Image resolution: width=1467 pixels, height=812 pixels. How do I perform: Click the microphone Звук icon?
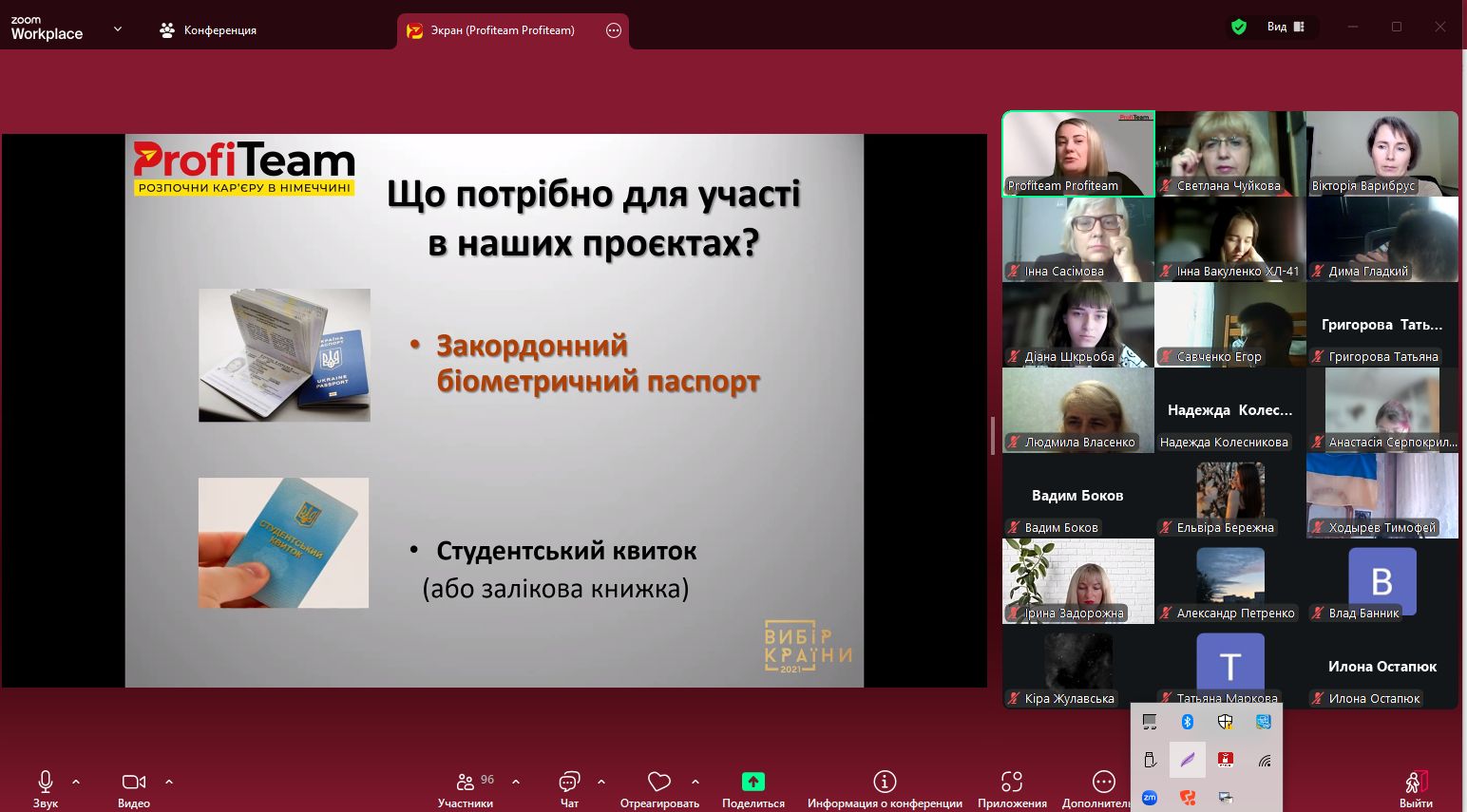coord(45,782)
